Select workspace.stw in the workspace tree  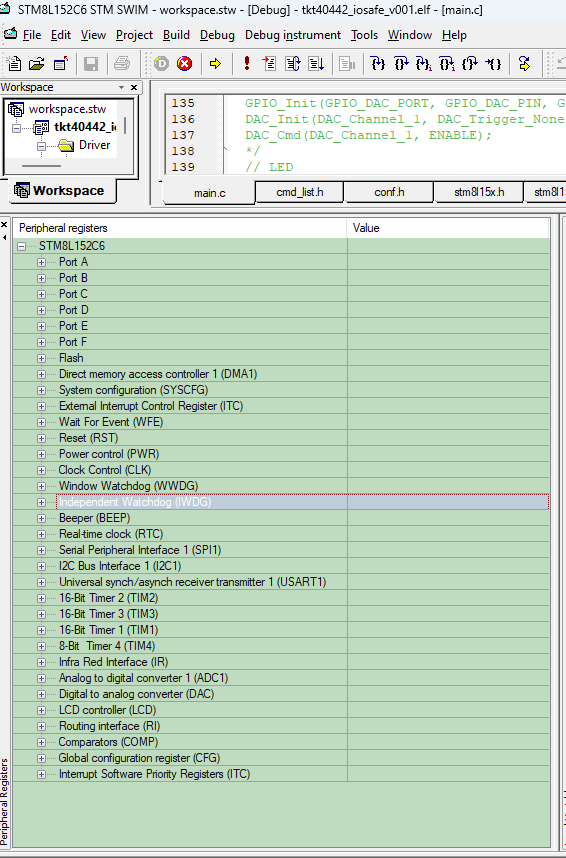click(67, 109)
